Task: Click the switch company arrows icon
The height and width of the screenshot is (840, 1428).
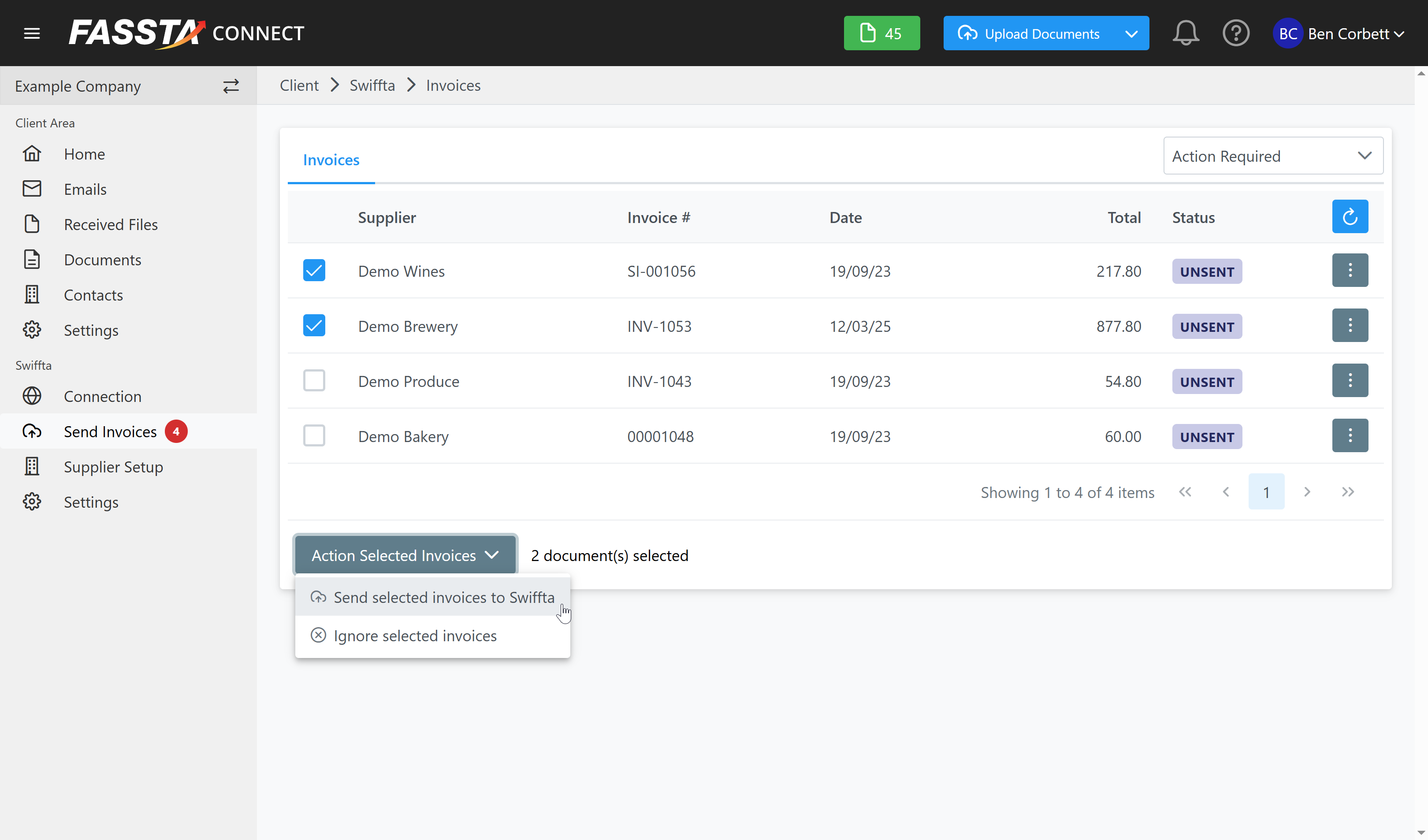Action: [x=231, y=86]
